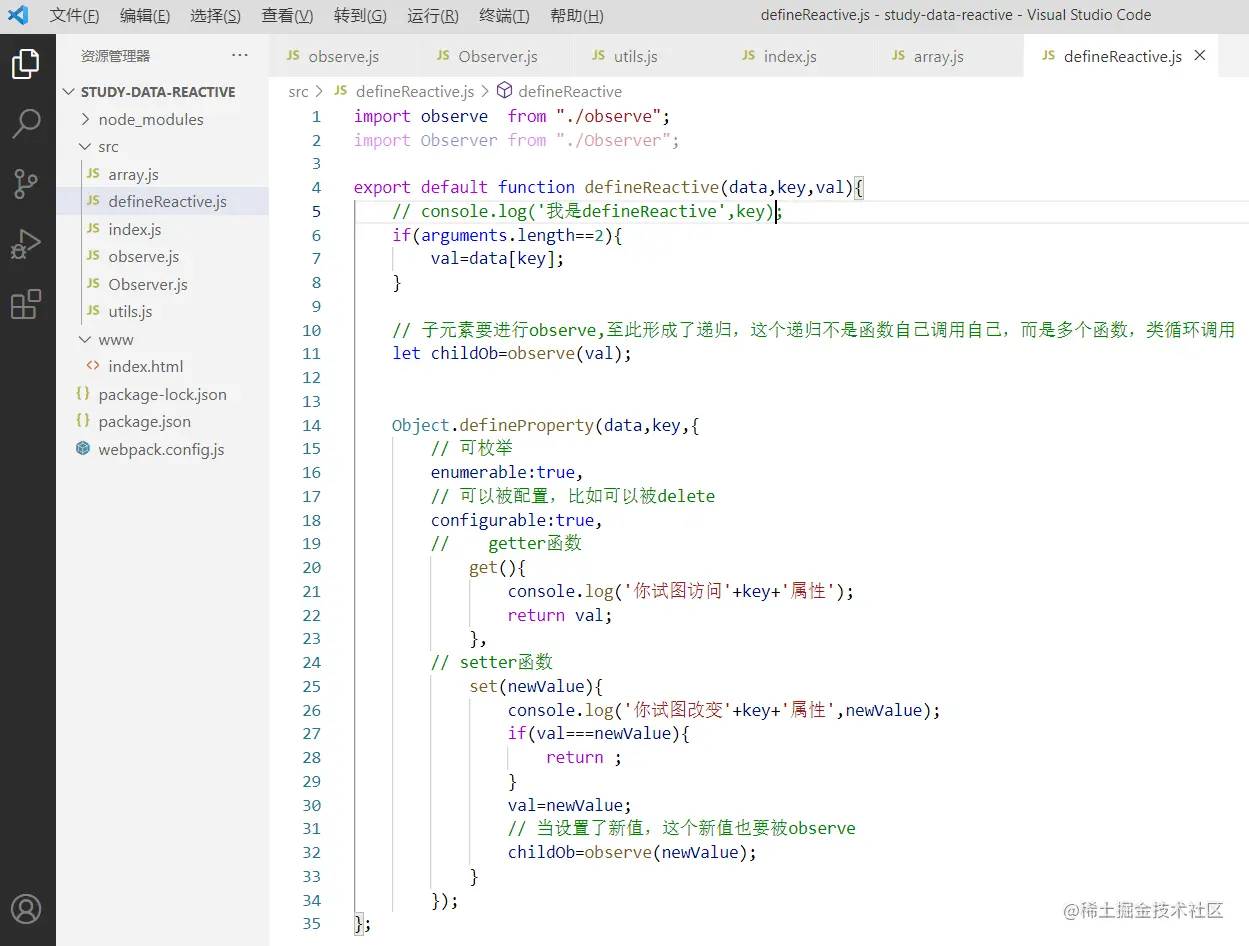Open the 运行 menu
The height and width of the screenshot is (946, 1249).
click(x=432, y=15)
